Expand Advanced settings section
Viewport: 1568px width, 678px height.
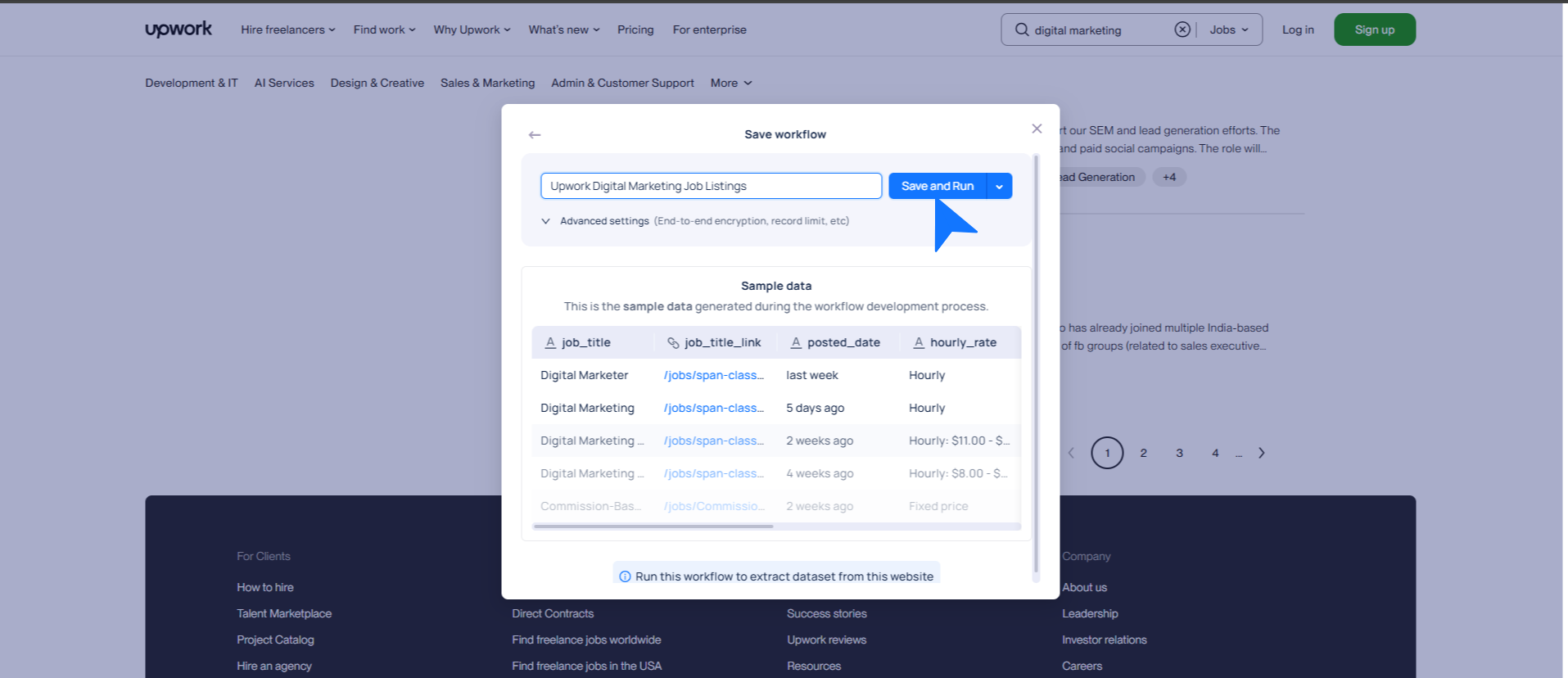(546, 221)
